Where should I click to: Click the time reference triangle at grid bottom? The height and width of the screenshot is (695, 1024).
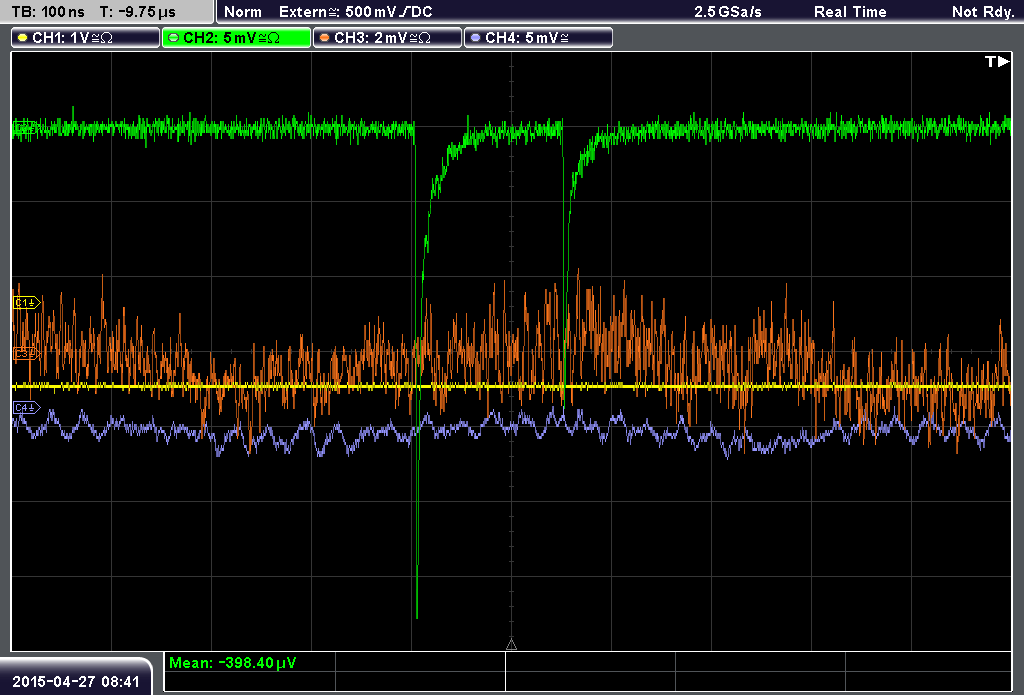pos(511,645)
